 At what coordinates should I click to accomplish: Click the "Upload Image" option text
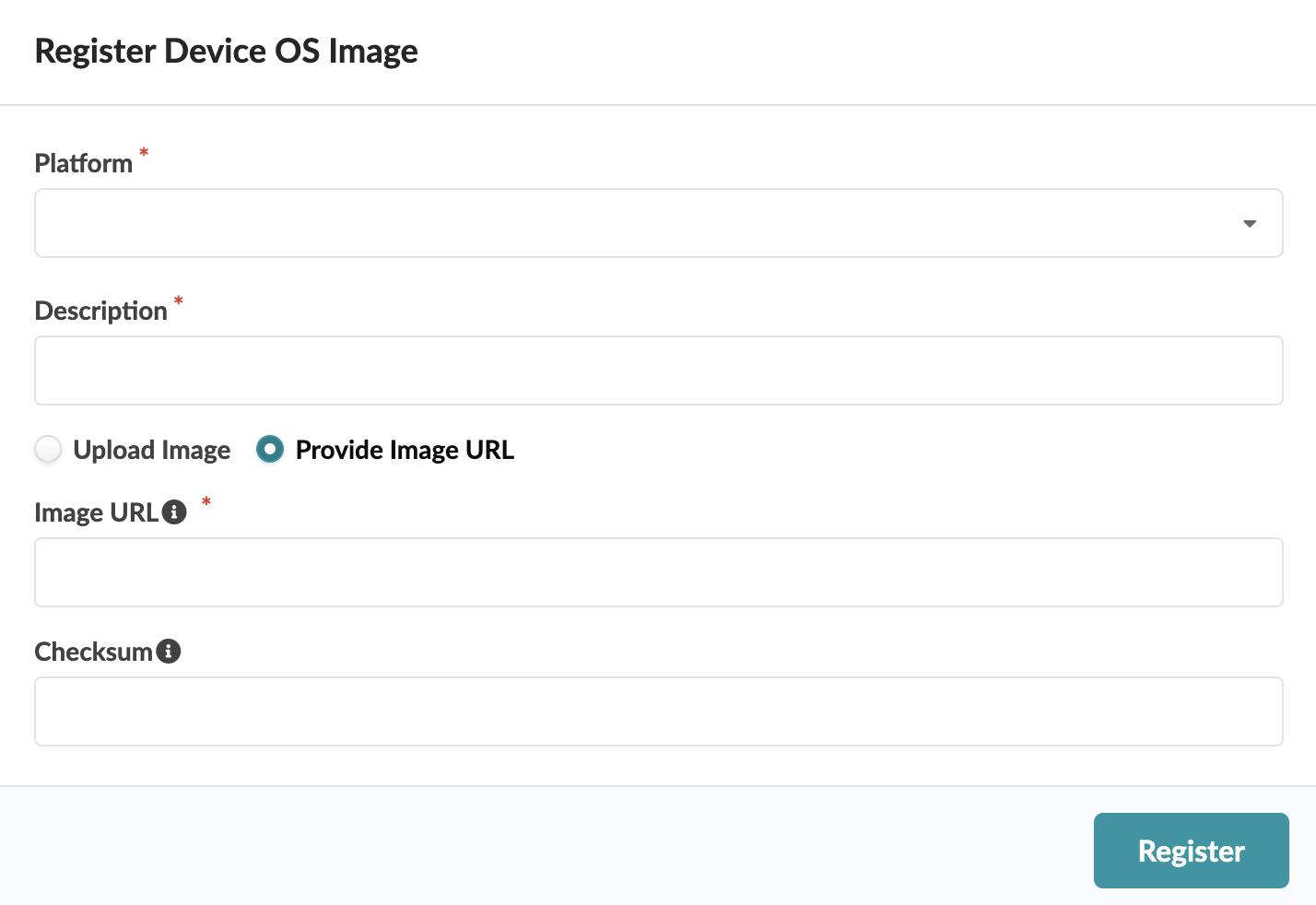152,451
